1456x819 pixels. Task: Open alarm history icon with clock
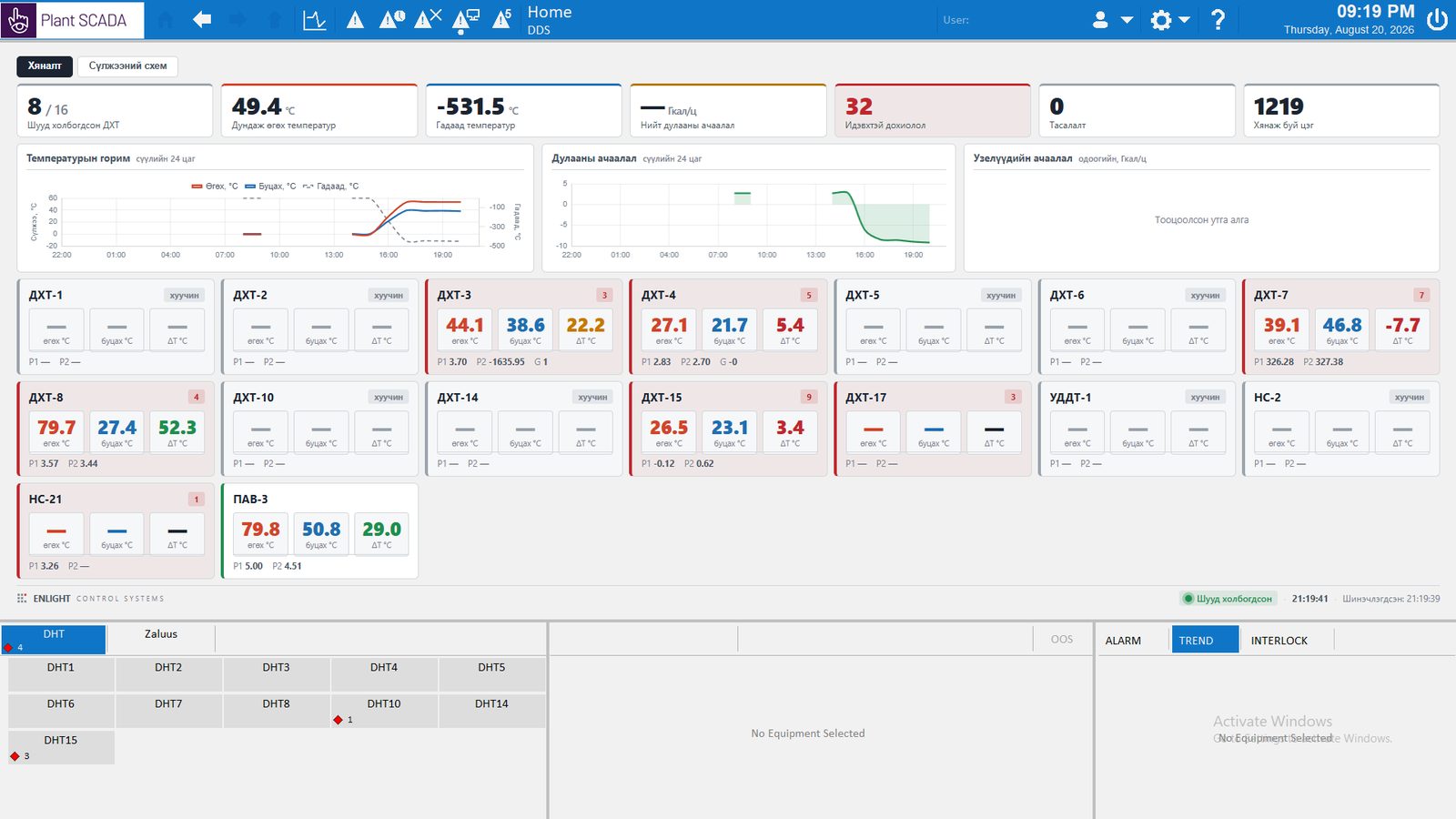point(392,19)
